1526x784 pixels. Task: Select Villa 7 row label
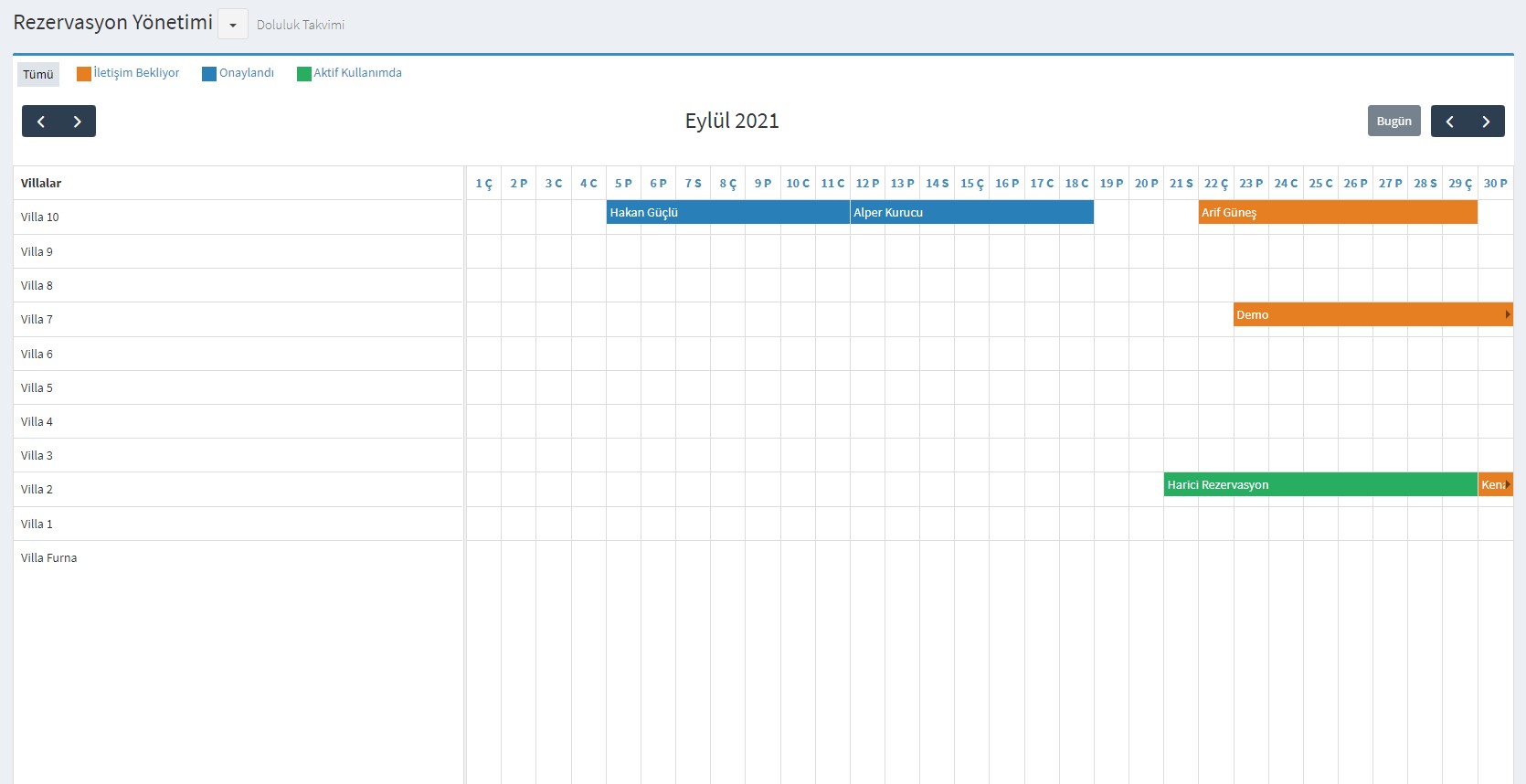pos(37,320)
